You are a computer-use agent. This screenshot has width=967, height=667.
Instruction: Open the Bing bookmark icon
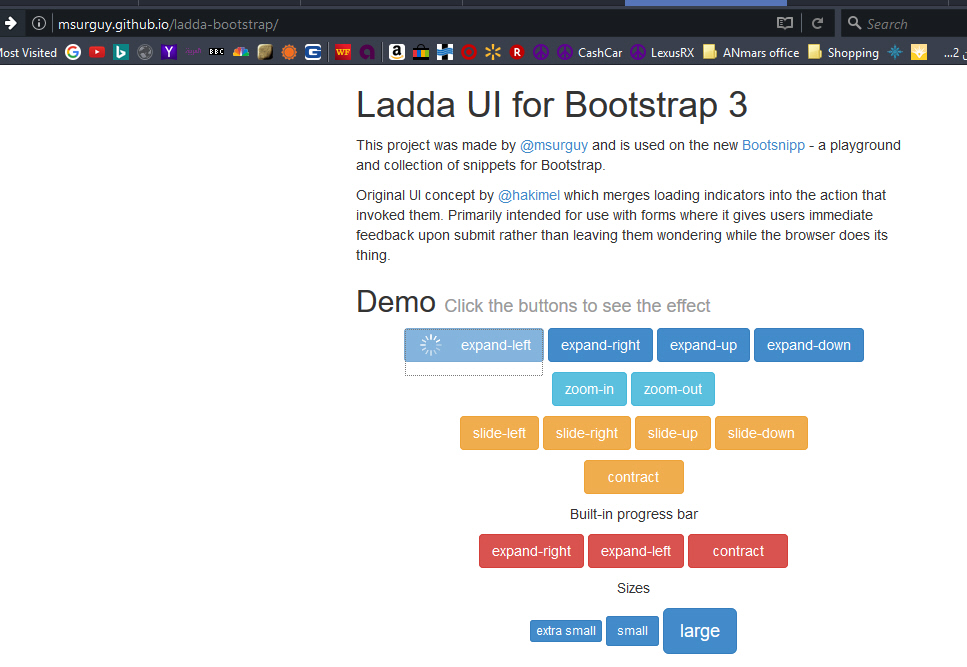point(121,52)
